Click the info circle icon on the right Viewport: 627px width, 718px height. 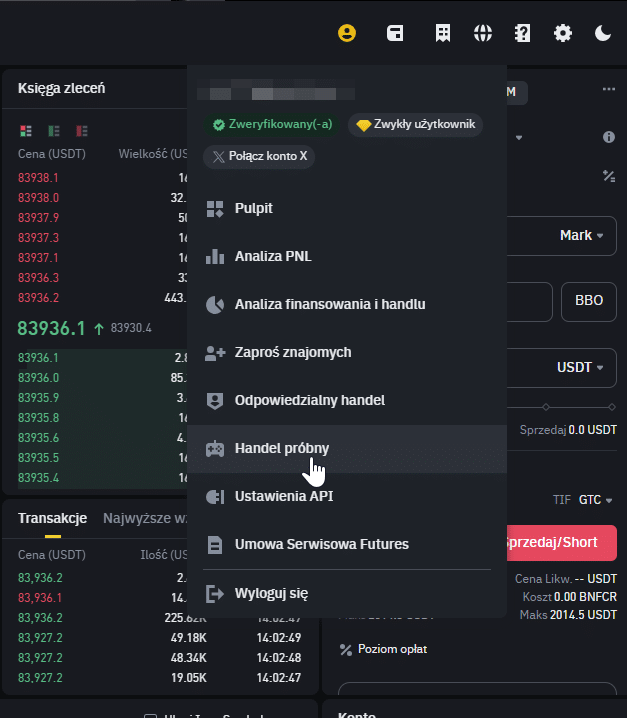coord(609,137)
